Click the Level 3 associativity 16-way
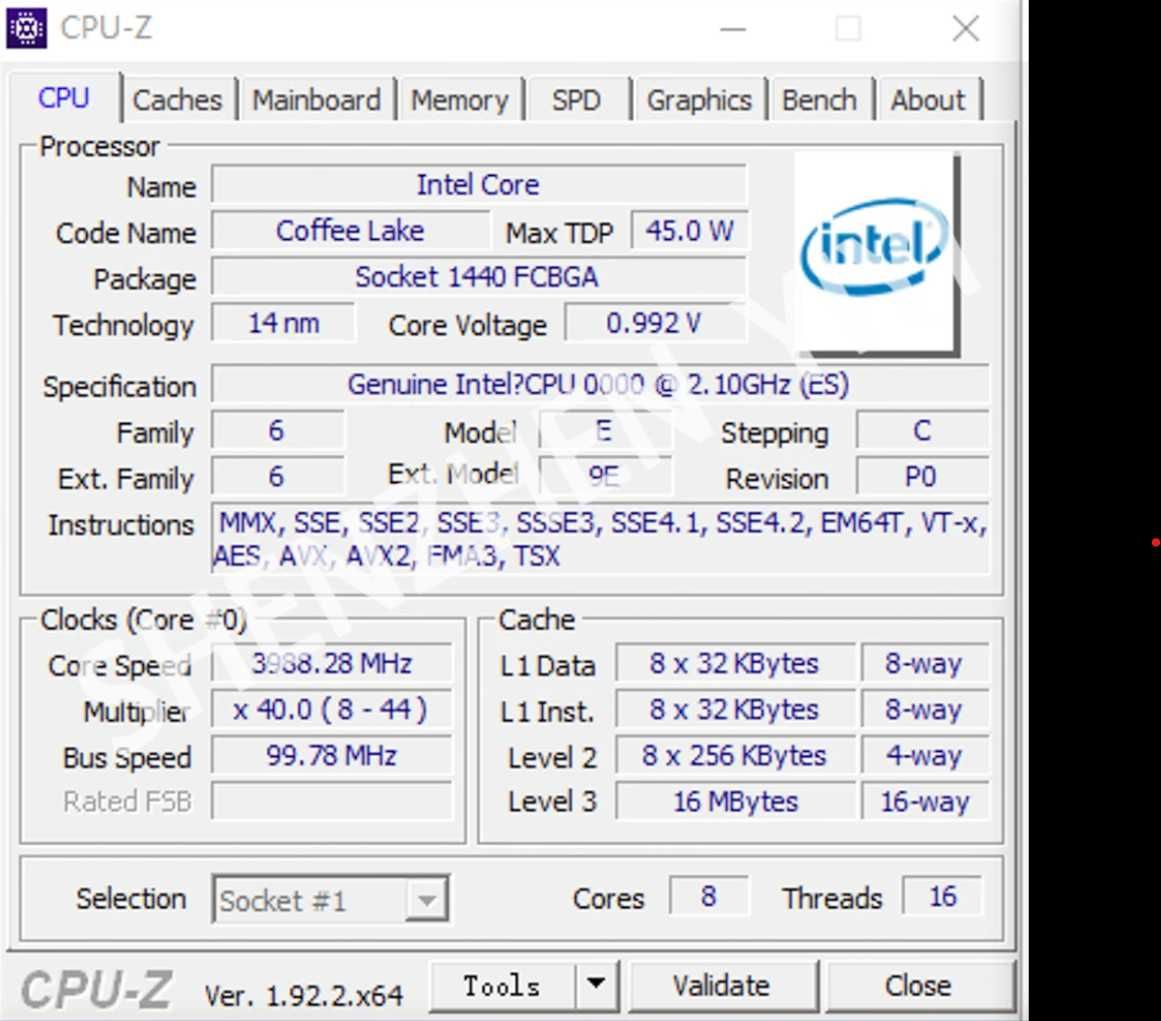1161x1021 pixels. 925,801
